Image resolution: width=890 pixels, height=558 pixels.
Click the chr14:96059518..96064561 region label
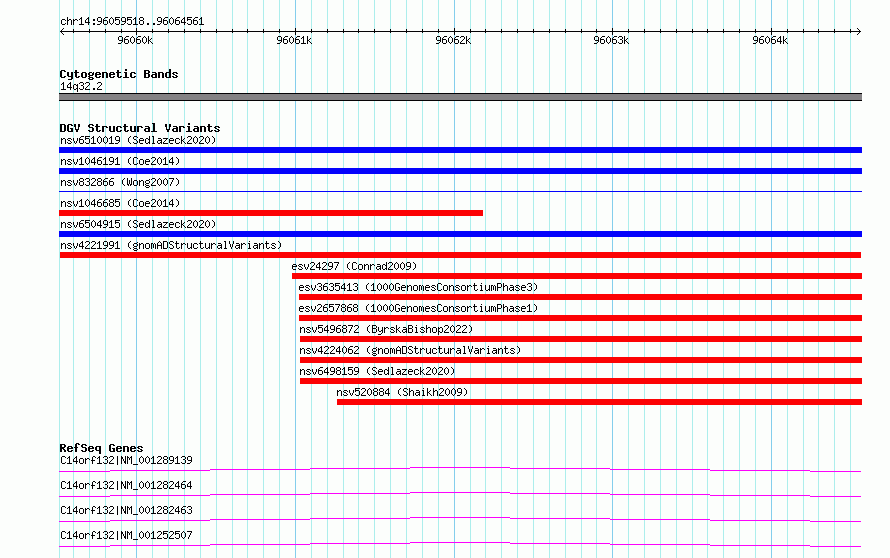click(132, 22)
